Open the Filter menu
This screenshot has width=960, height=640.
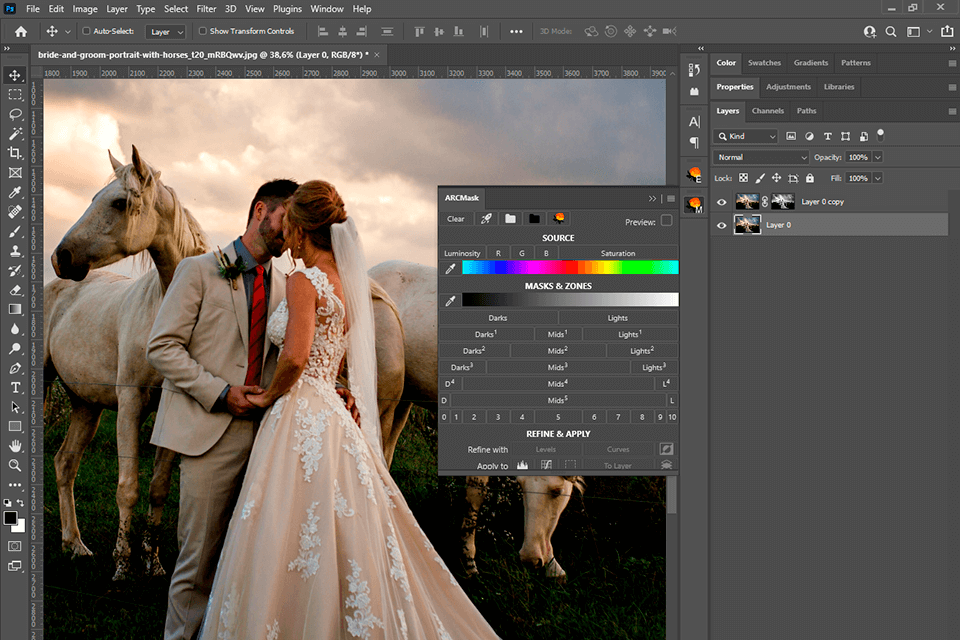206,9
